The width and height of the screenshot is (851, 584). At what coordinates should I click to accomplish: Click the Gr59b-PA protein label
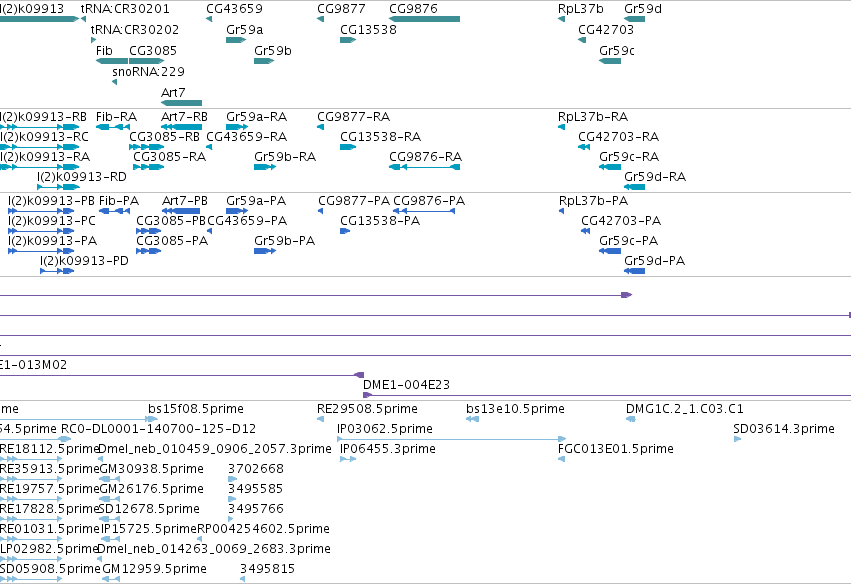tap(285, 241)
